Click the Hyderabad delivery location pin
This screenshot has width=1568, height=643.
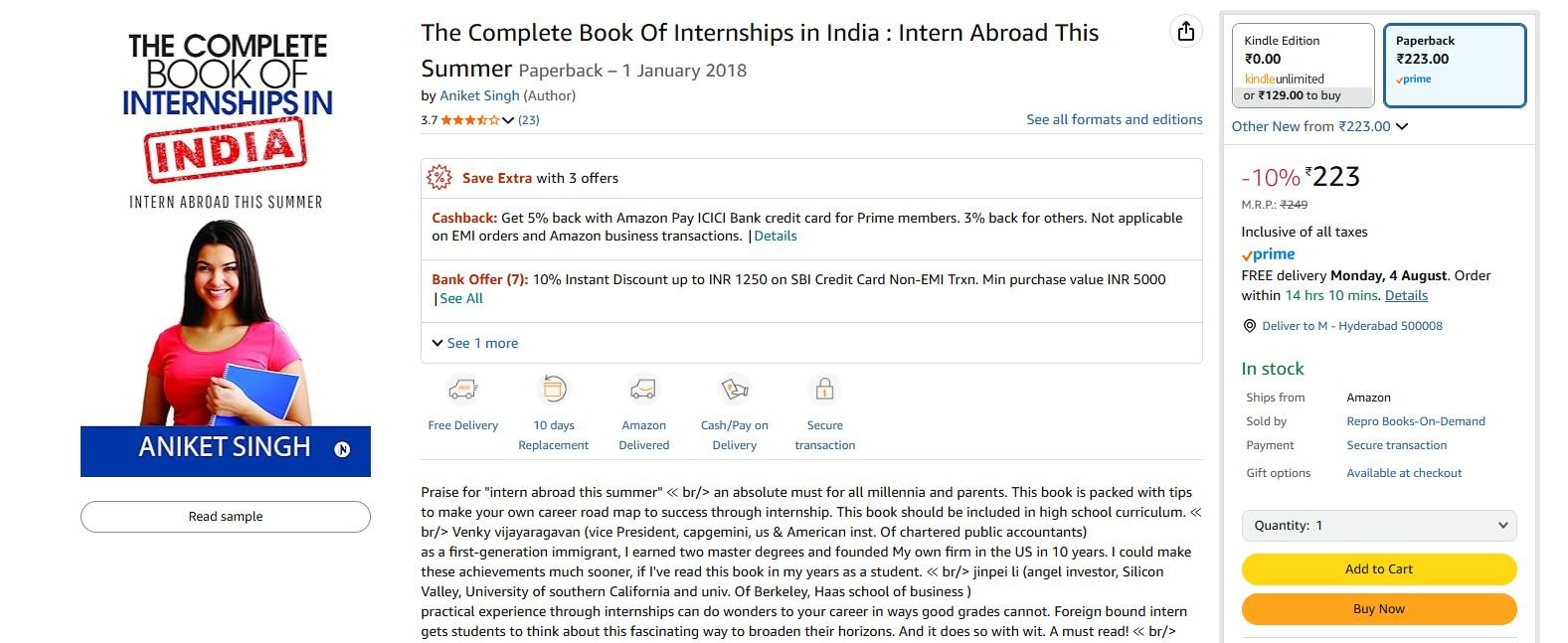click(x=1248, y=325)
